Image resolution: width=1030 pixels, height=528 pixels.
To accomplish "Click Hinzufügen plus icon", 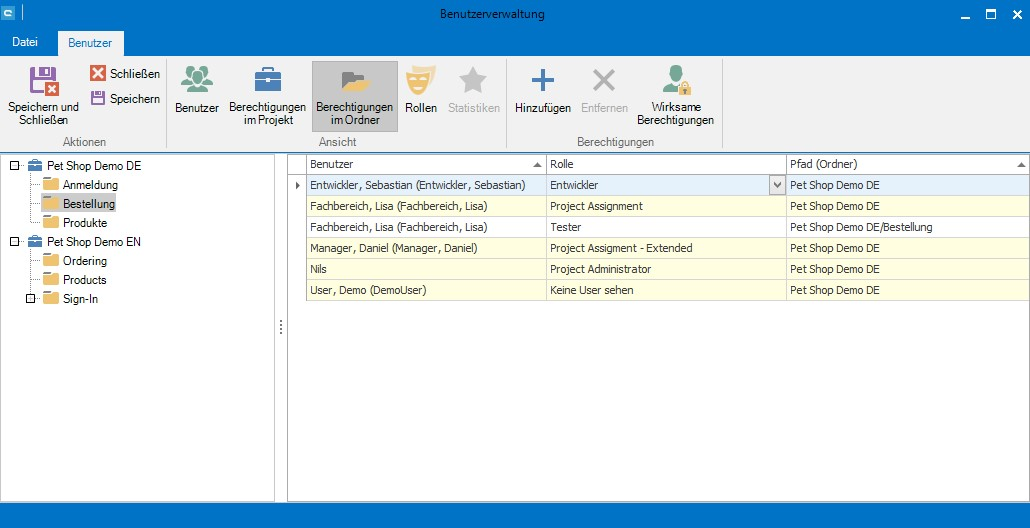I will (542, 80).
